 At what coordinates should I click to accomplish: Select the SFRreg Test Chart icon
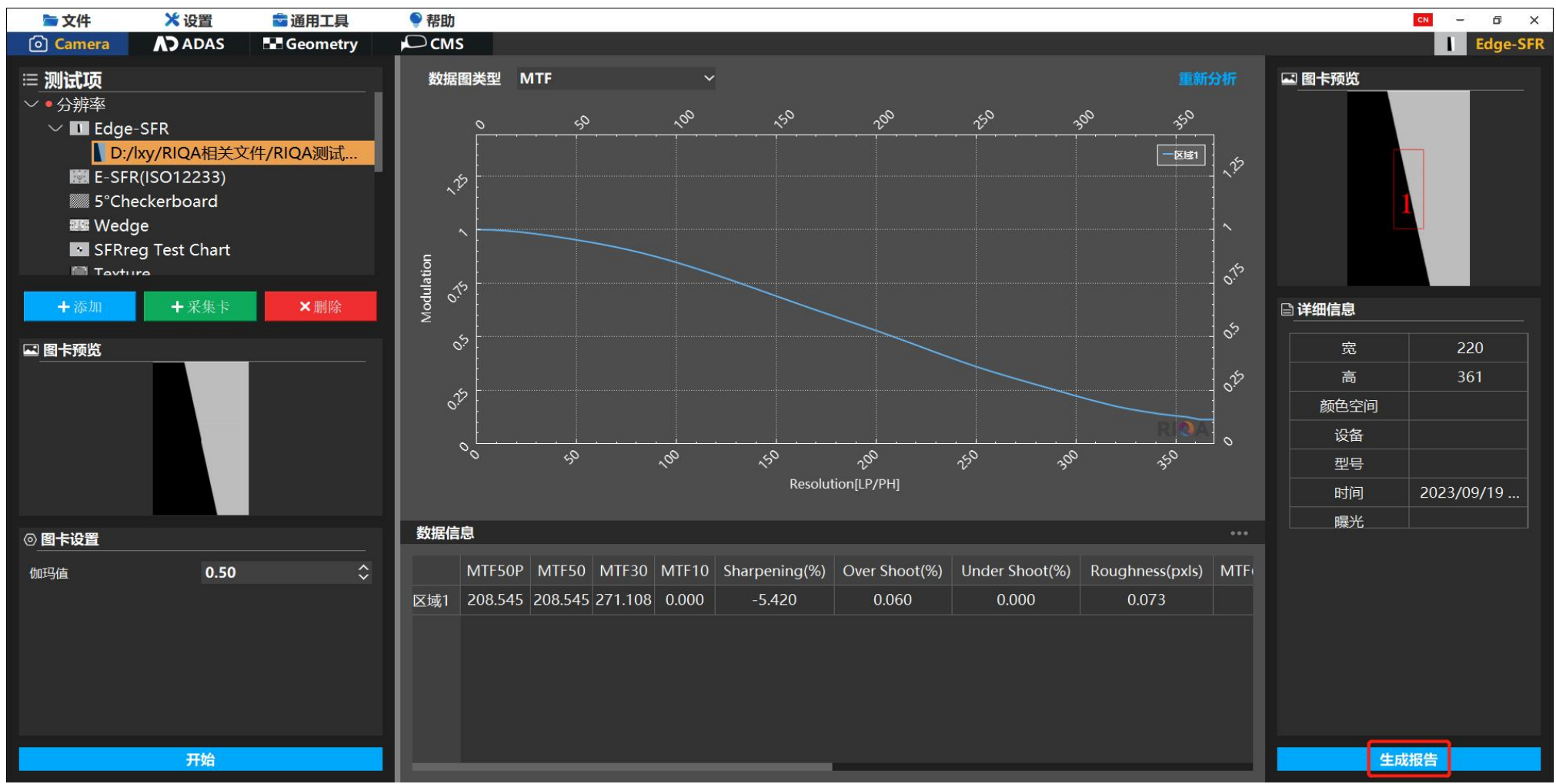point(79,250)
